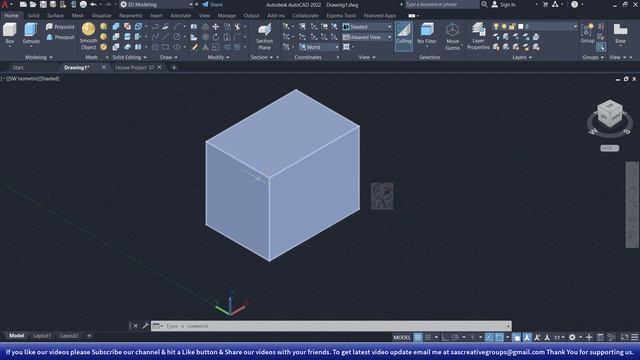
Task: Toggle drawing grid display in the status bar
Action: (x=418, y=338)
